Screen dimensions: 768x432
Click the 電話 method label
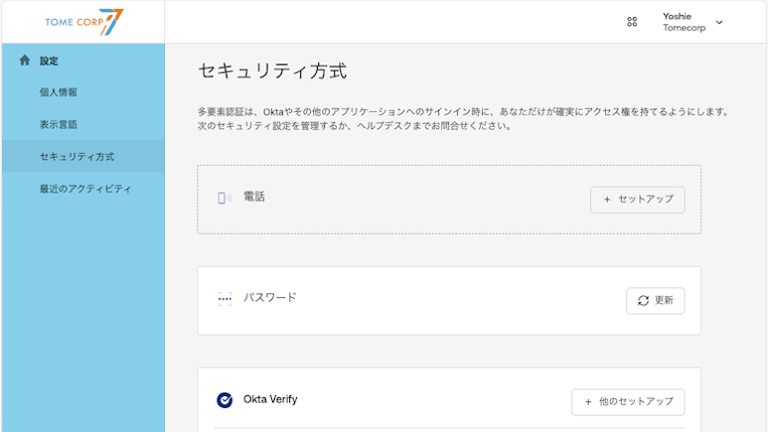254,197
